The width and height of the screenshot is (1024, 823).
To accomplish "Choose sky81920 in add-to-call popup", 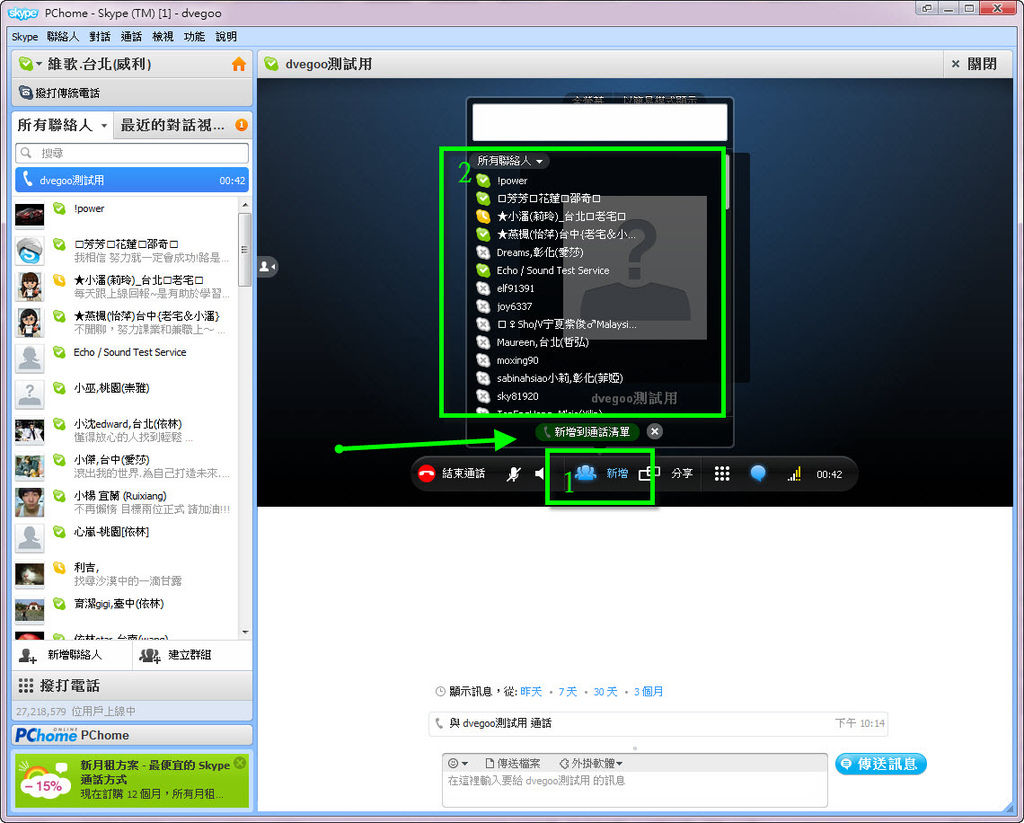I will (517, 396).
